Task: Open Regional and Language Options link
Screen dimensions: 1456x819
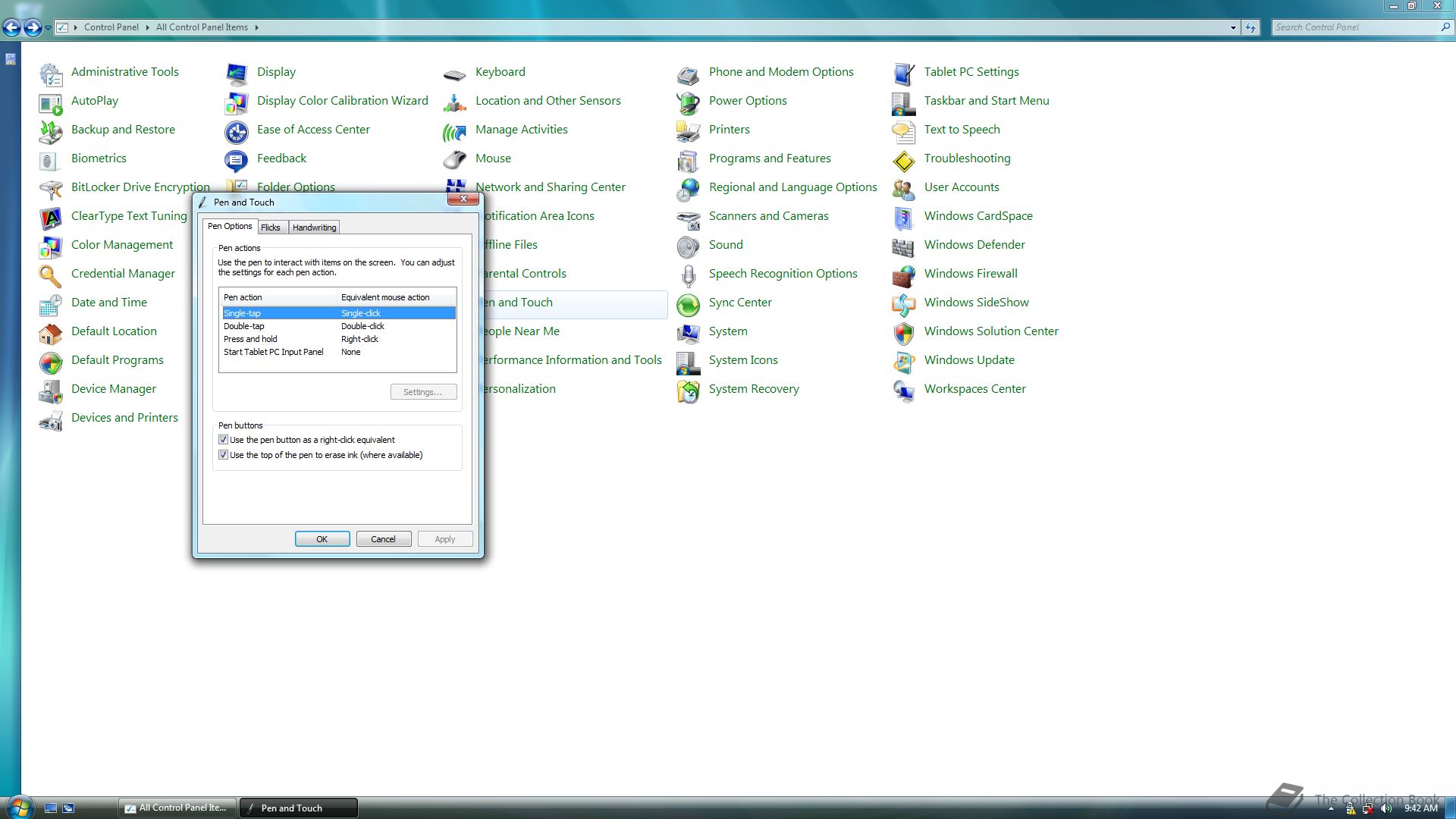Action: click(792, 187)
